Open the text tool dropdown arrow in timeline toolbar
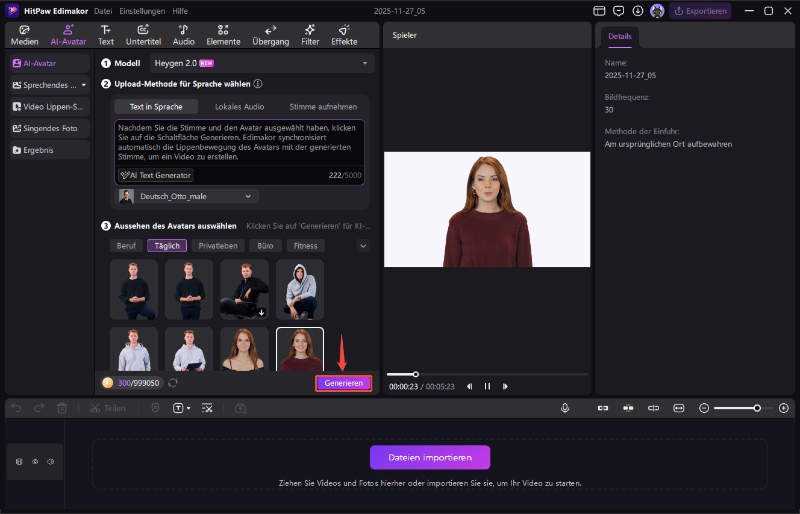The height and width of the screenshot is (514, 800). 189,408
